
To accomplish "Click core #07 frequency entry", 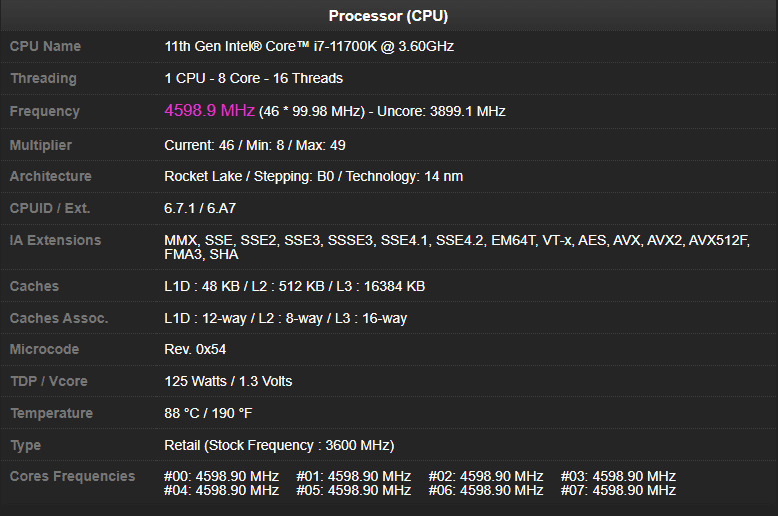I will coord(618,491).
